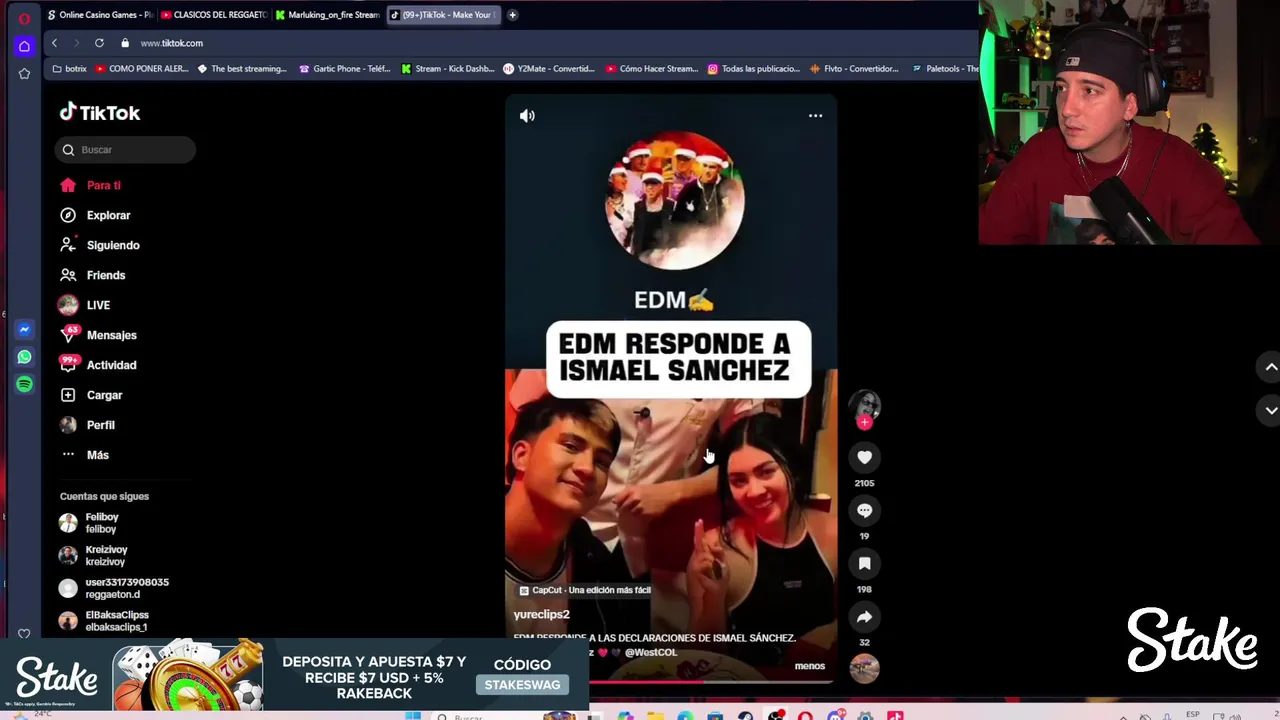Open File Explorer from the taskbar
Screen dimensions: 1280x720
pyautogui.click(x=655, y=716)
